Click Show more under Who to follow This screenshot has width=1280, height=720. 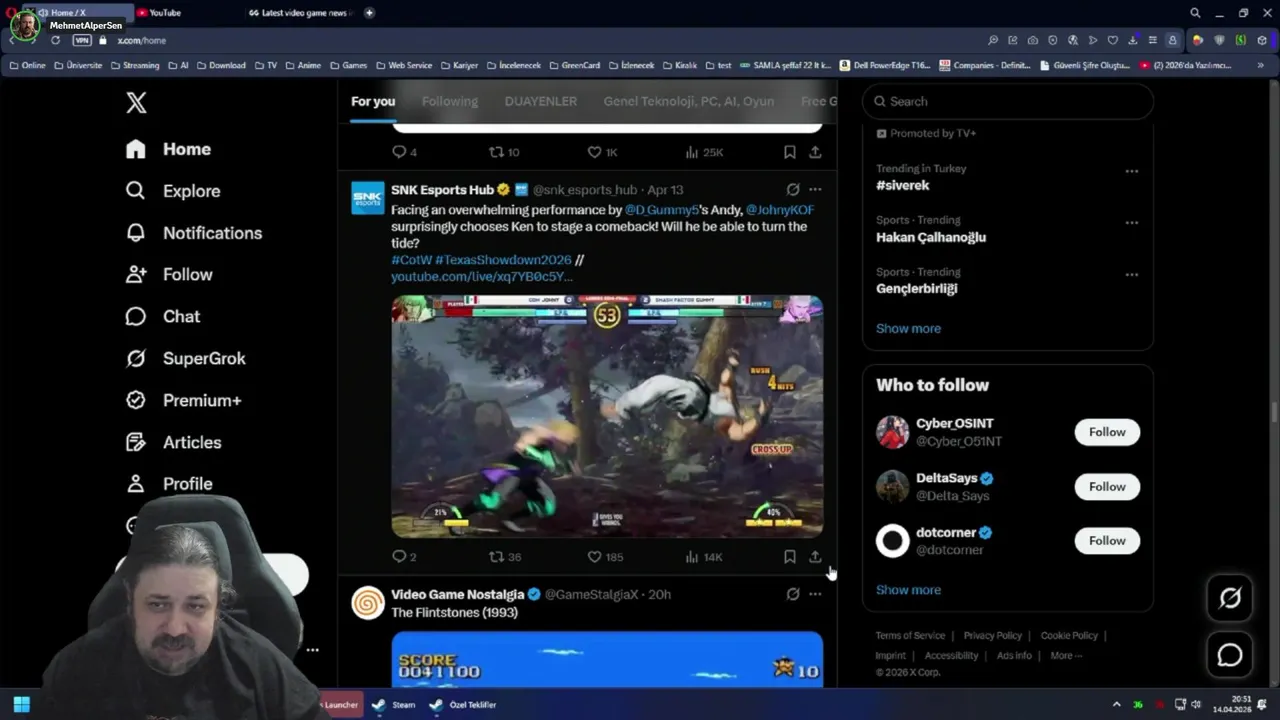908,589
